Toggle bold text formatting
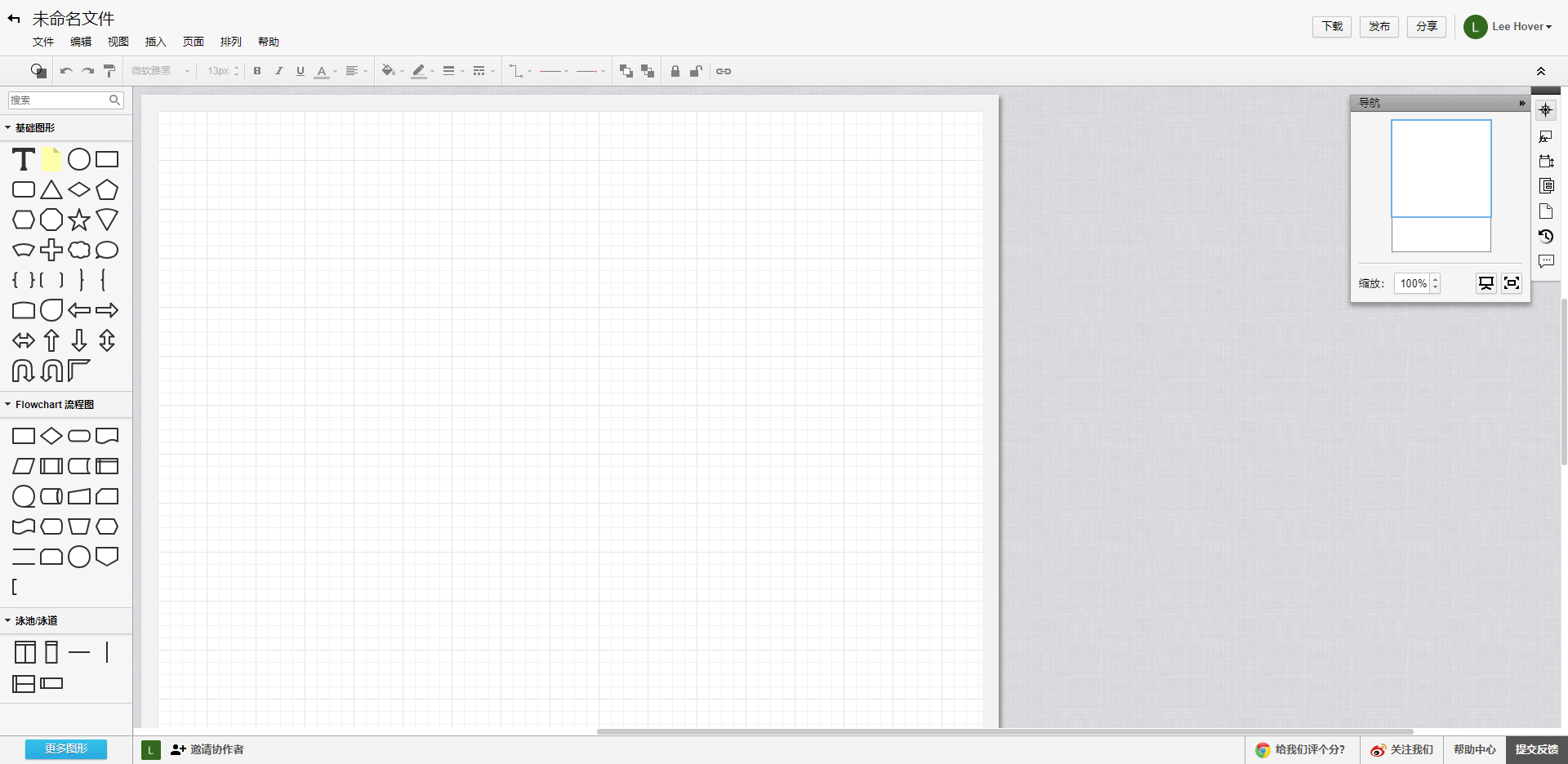 pos(257,71)
